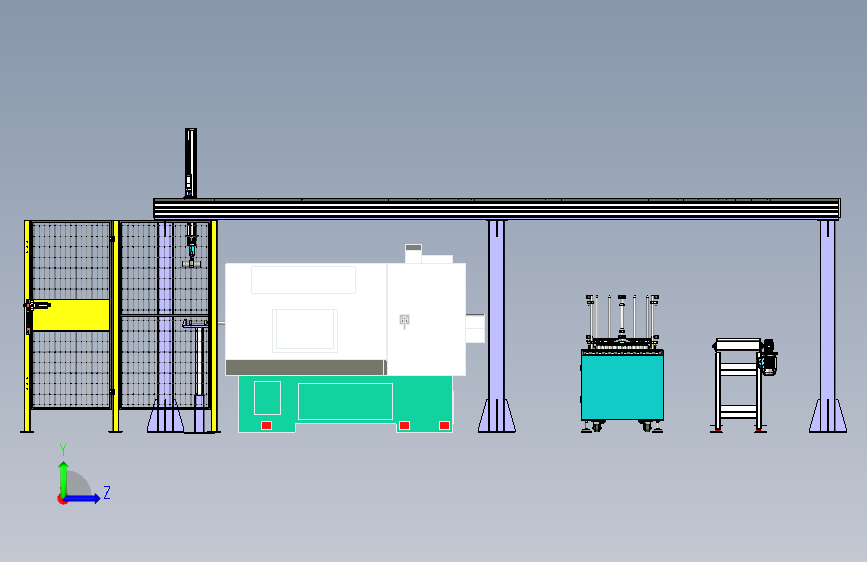Select the green lathe machine base
This screenshot has height=562, width=867.
point(346,403)
